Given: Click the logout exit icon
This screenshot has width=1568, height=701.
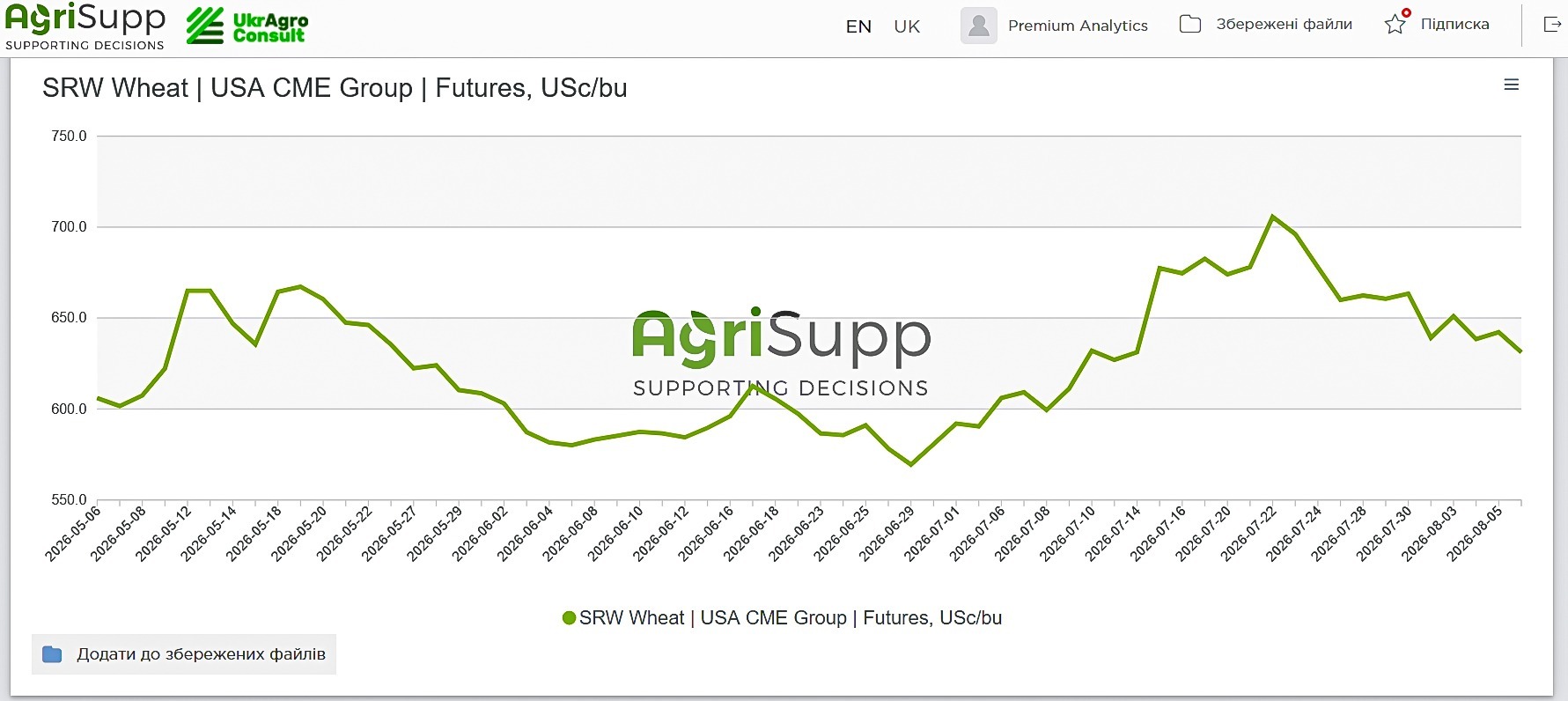Looking at the screenshot, I should tap(1552, 24).
